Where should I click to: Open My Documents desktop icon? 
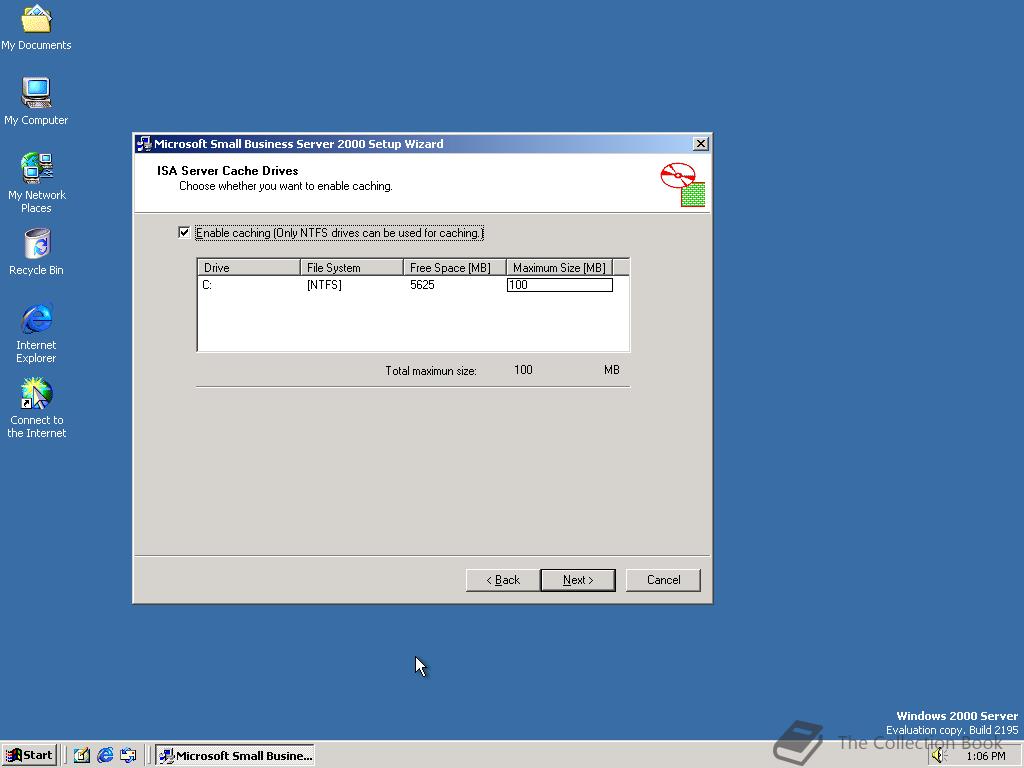[x=36, y=26]
